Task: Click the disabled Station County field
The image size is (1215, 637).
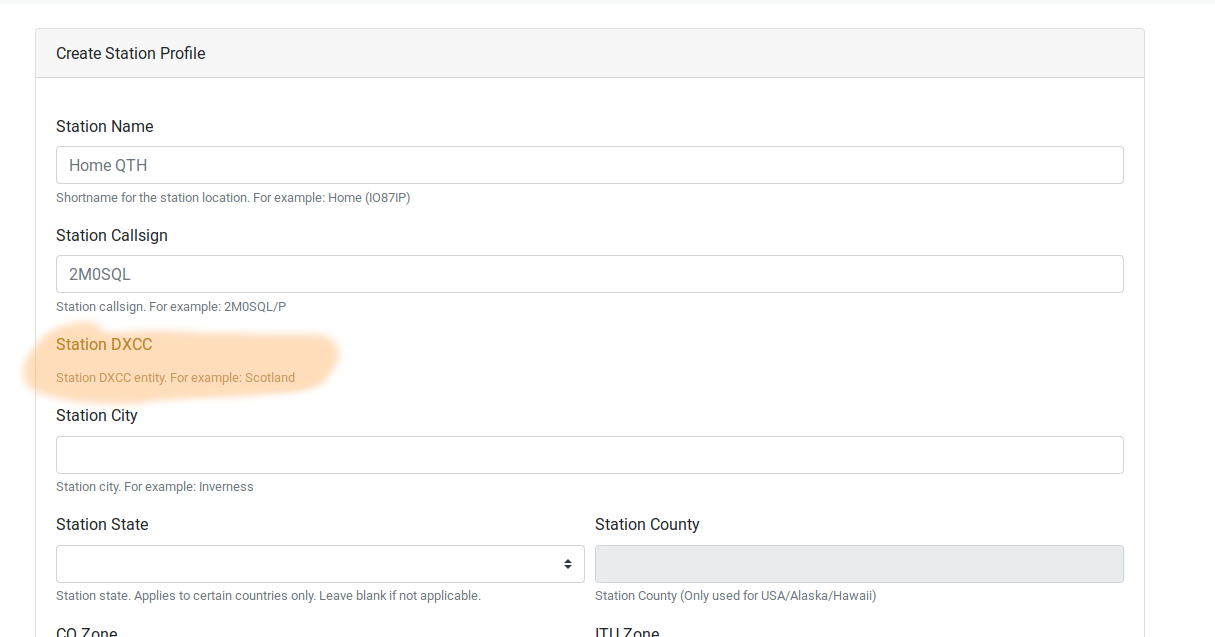Action: [859, 563]
